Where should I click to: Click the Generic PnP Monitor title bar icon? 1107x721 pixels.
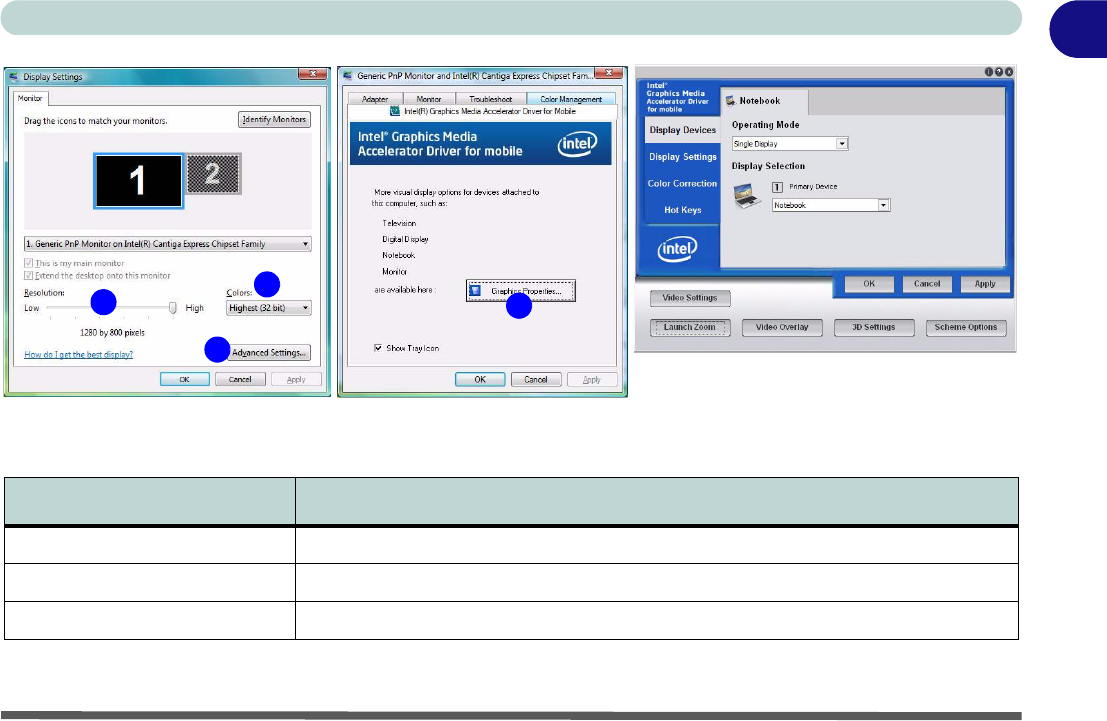[348, 76]
